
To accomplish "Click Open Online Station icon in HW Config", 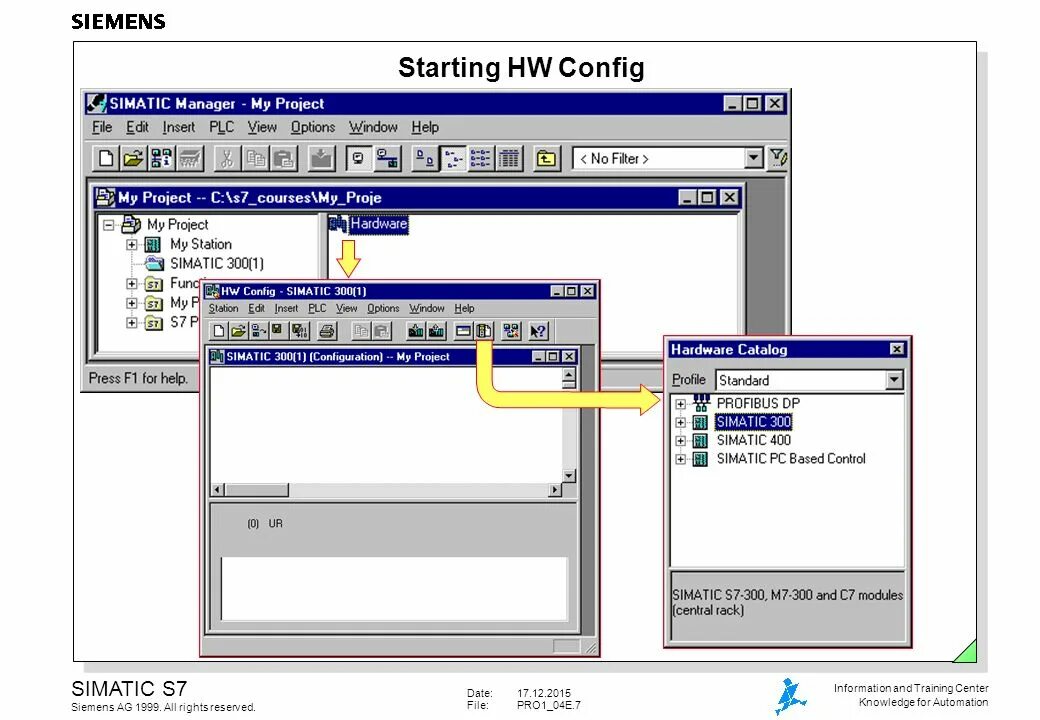I will 259,330.
